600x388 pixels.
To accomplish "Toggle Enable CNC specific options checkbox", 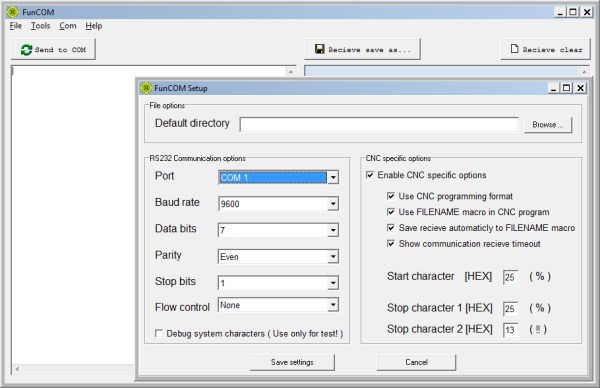I will click(370, 175).
